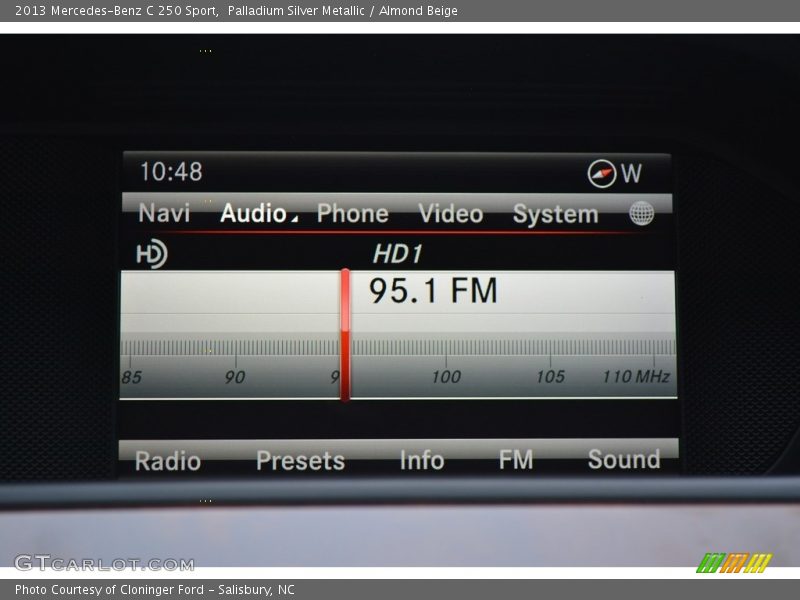
Task: Expand the Audio dropdown arrow
Action: click(294, 218)
